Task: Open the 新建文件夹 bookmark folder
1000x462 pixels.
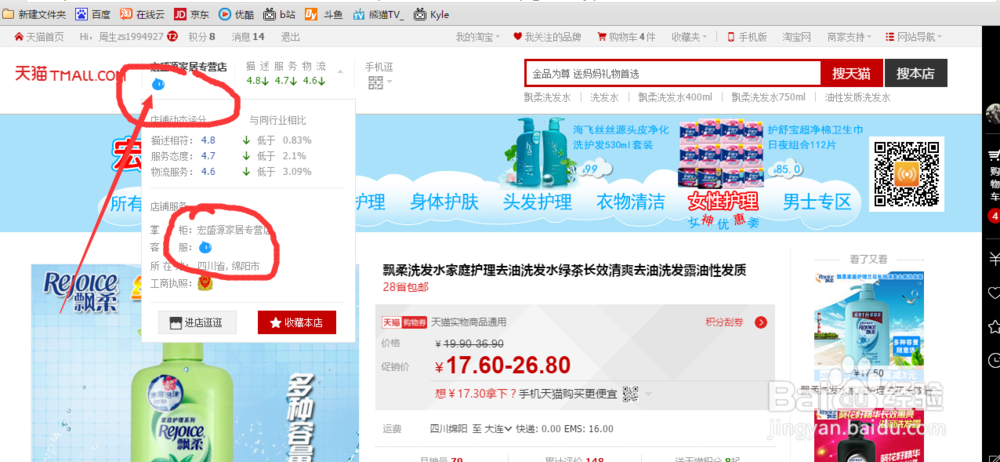Action: pyautogui.click(x=34, y=14)
